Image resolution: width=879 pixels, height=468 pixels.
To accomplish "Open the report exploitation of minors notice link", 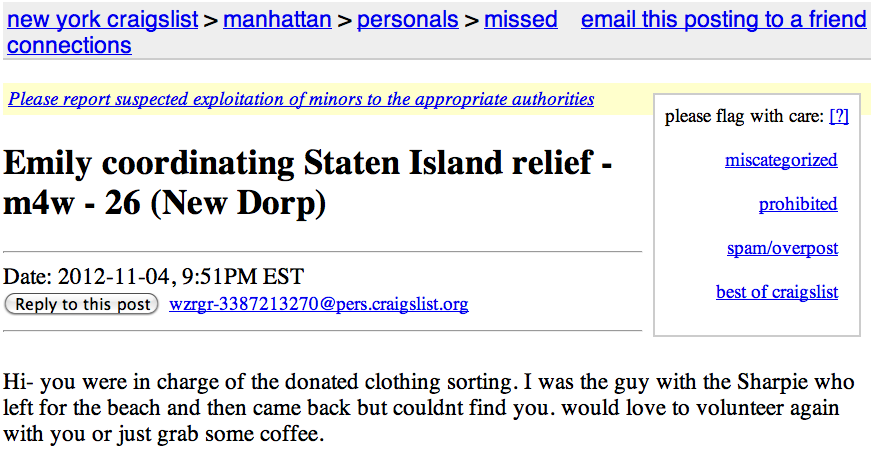I will pyautogui.click(x=301, y=99).
